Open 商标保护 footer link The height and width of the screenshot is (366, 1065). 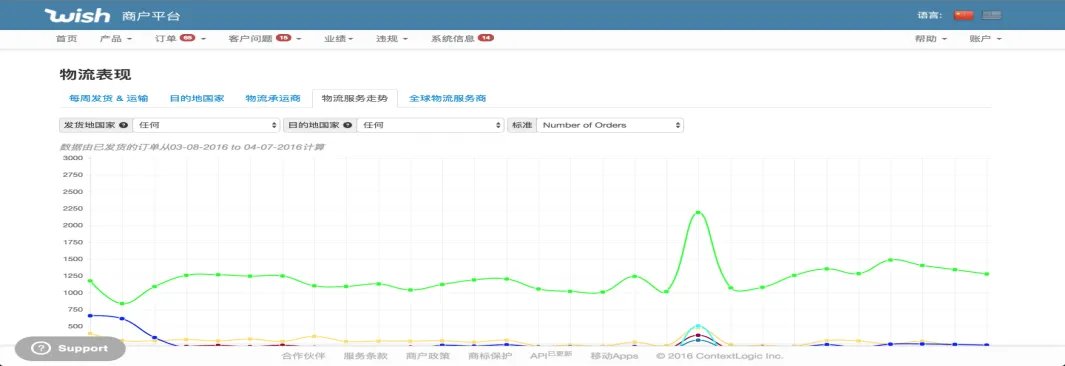click(490, 356)
